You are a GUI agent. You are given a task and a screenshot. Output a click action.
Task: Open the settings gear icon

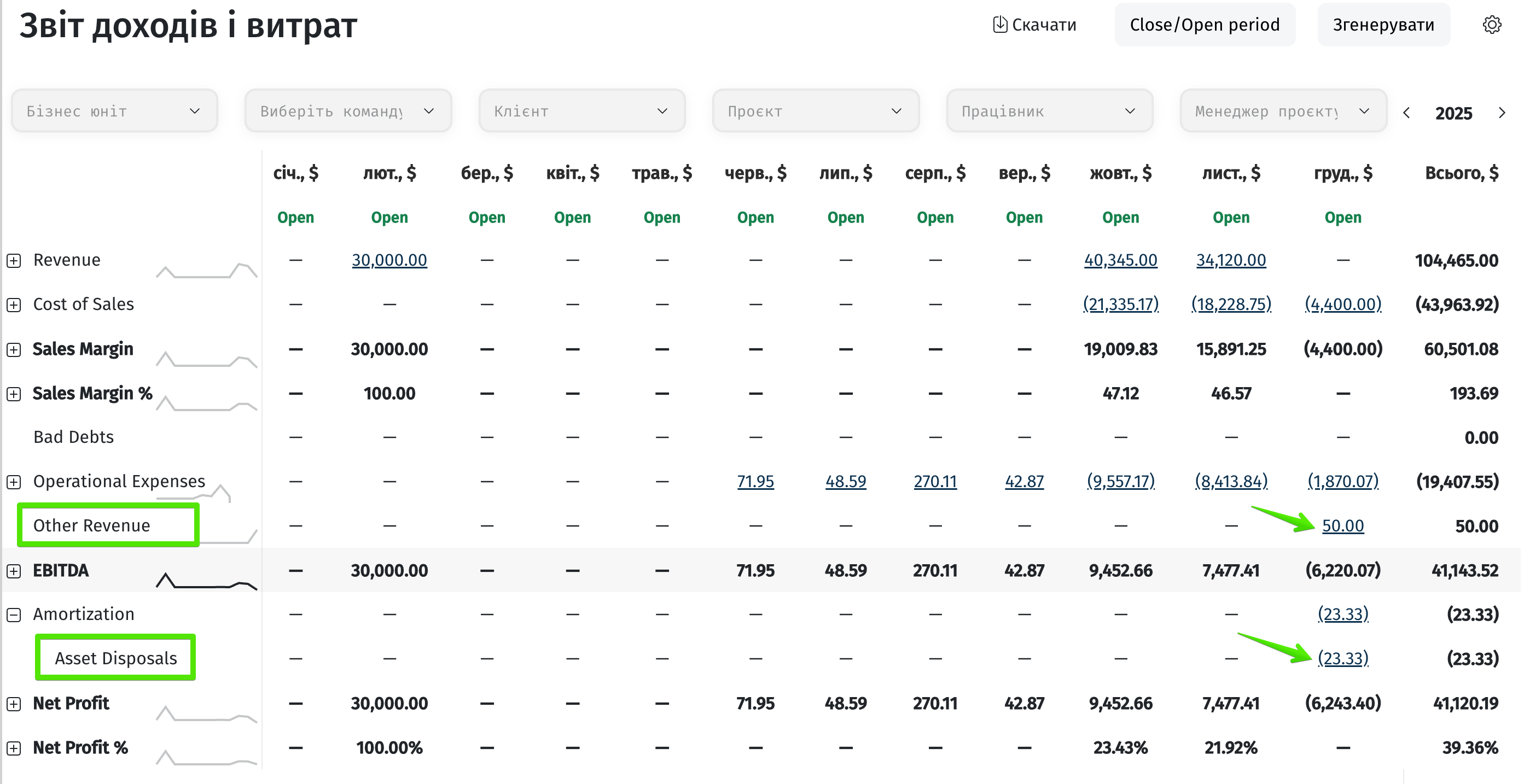coord(1492,25)
